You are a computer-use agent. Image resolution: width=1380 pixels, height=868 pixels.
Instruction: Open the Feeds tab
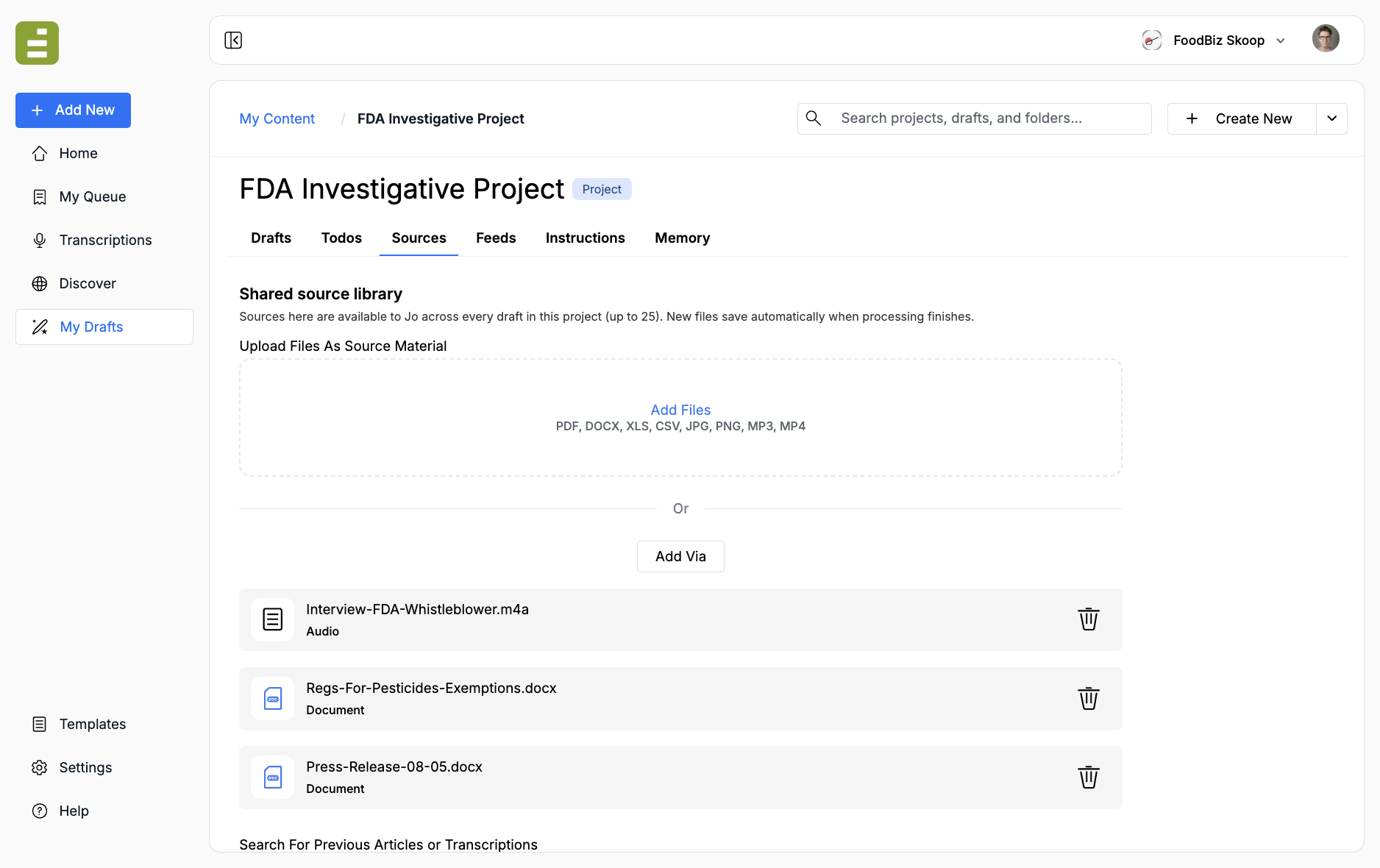tap(496, 238)
